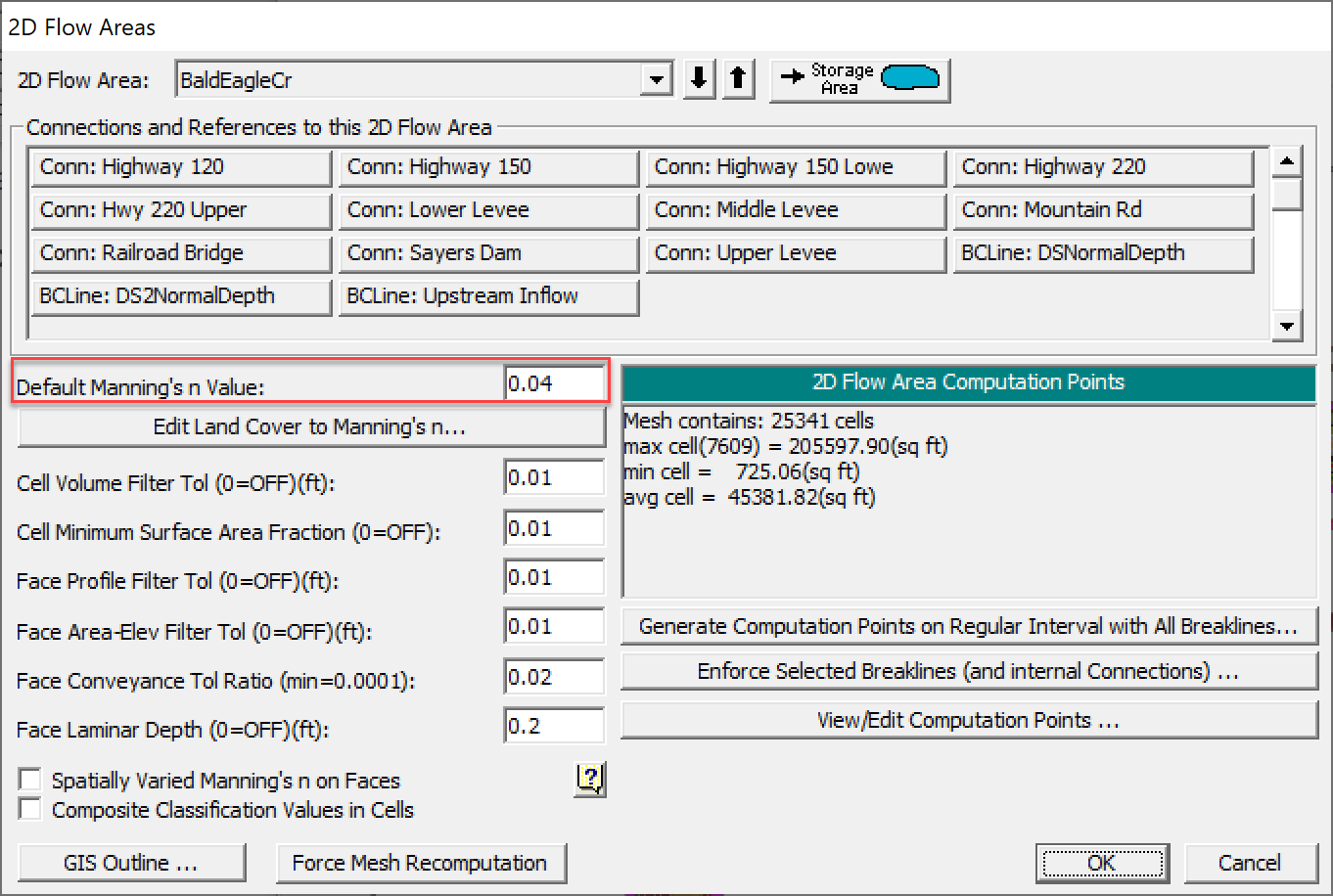
Task: Open the BCLine: Upstream Inflow reference
Action: [488, 296]
